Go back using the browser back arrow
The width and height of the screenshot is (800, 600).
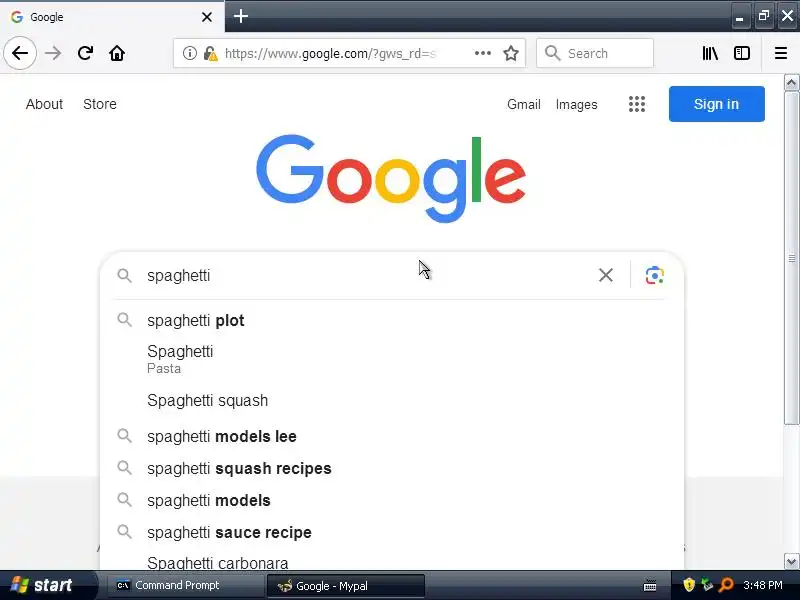[x=20, y=53]
